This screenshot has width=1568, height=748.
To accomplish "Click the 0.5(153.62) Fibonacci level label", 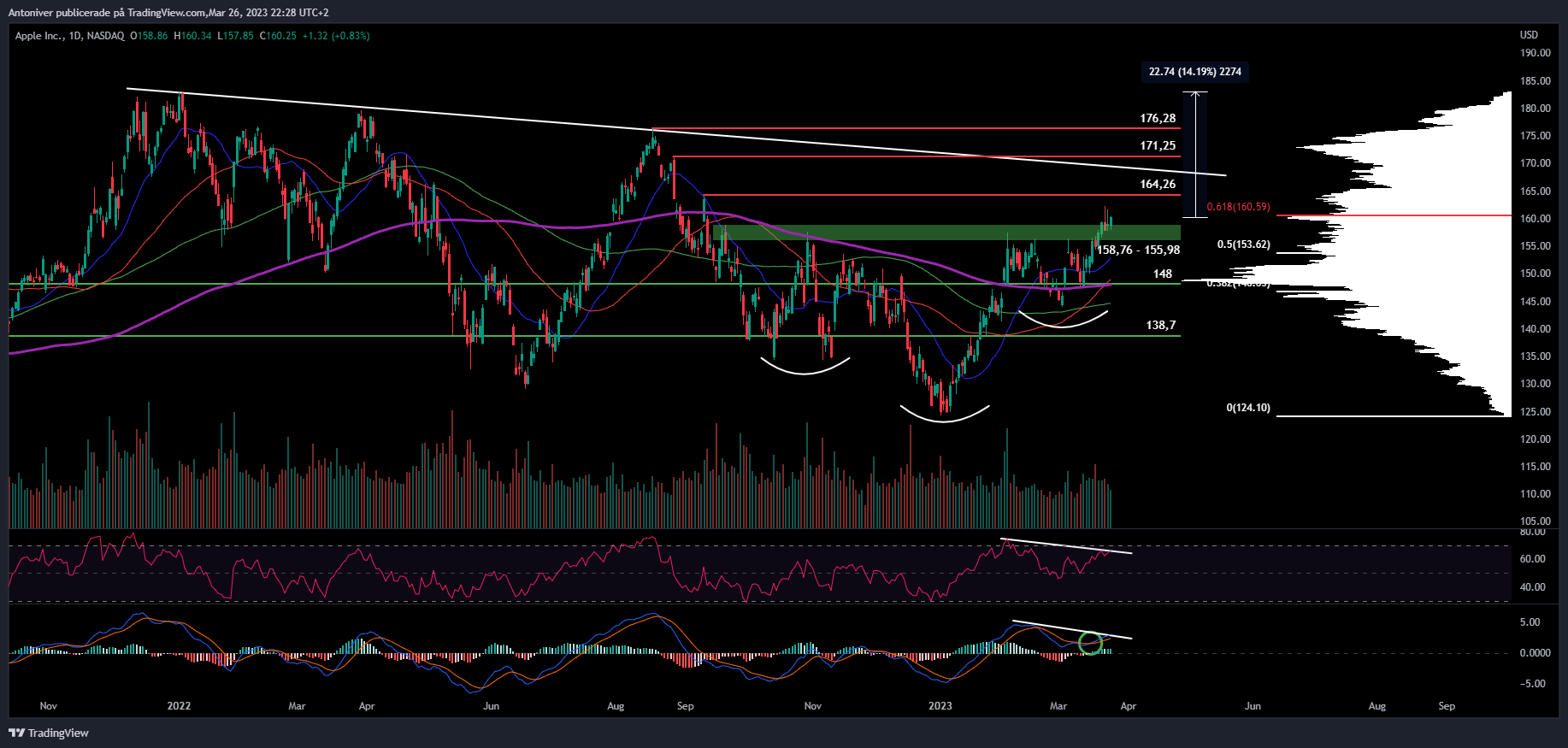I will (1243, 244).
